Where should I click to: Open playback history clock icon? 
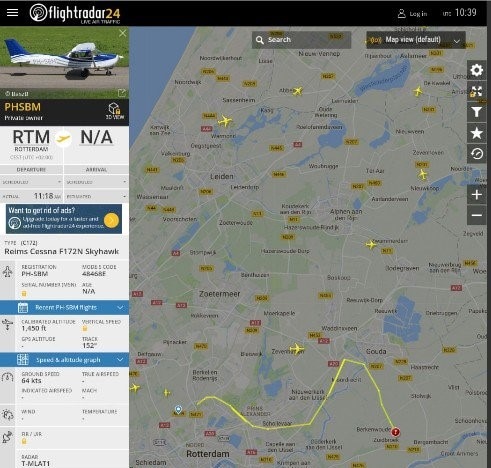click(x=477, y=154)
